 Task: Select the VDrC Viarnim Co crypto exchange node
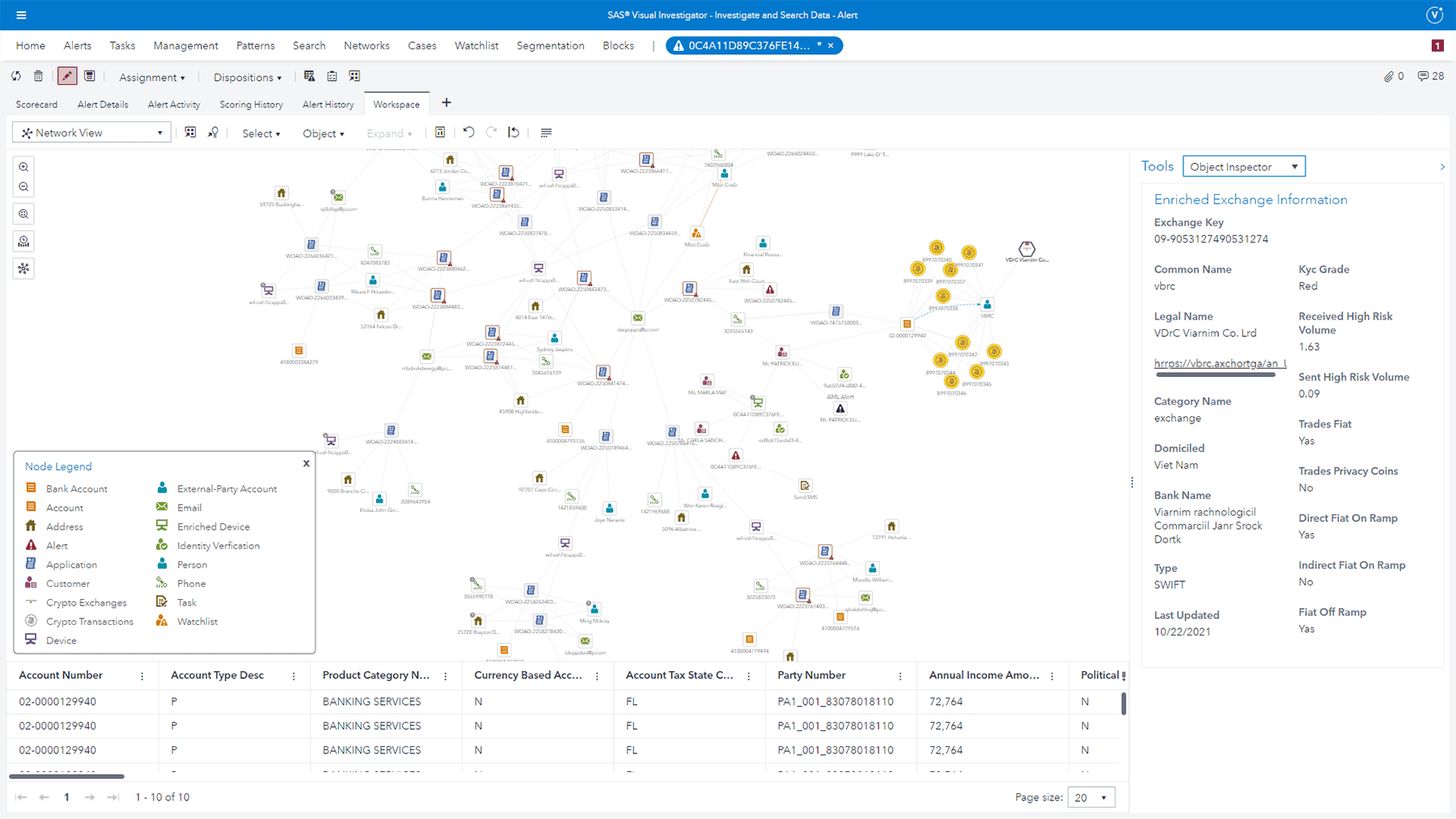click(x=1026, y=249)
